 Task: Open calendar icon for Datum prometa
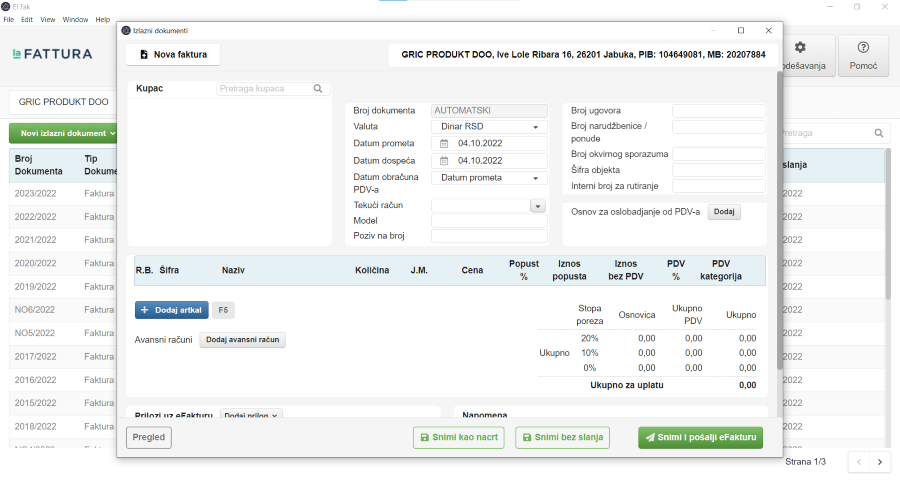click(x=444, y=144)
